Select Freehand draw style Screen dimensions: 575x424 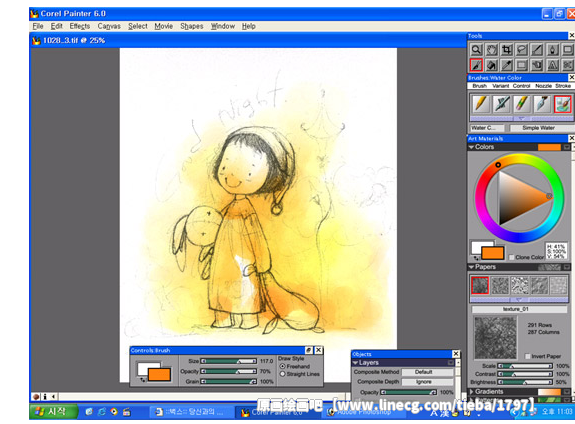283,366
